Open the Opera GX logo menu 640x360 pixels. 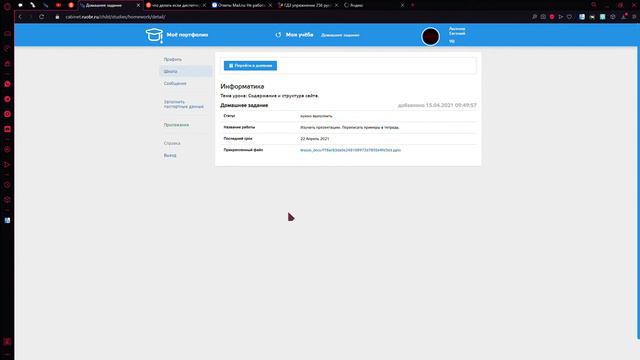point(7,6)
